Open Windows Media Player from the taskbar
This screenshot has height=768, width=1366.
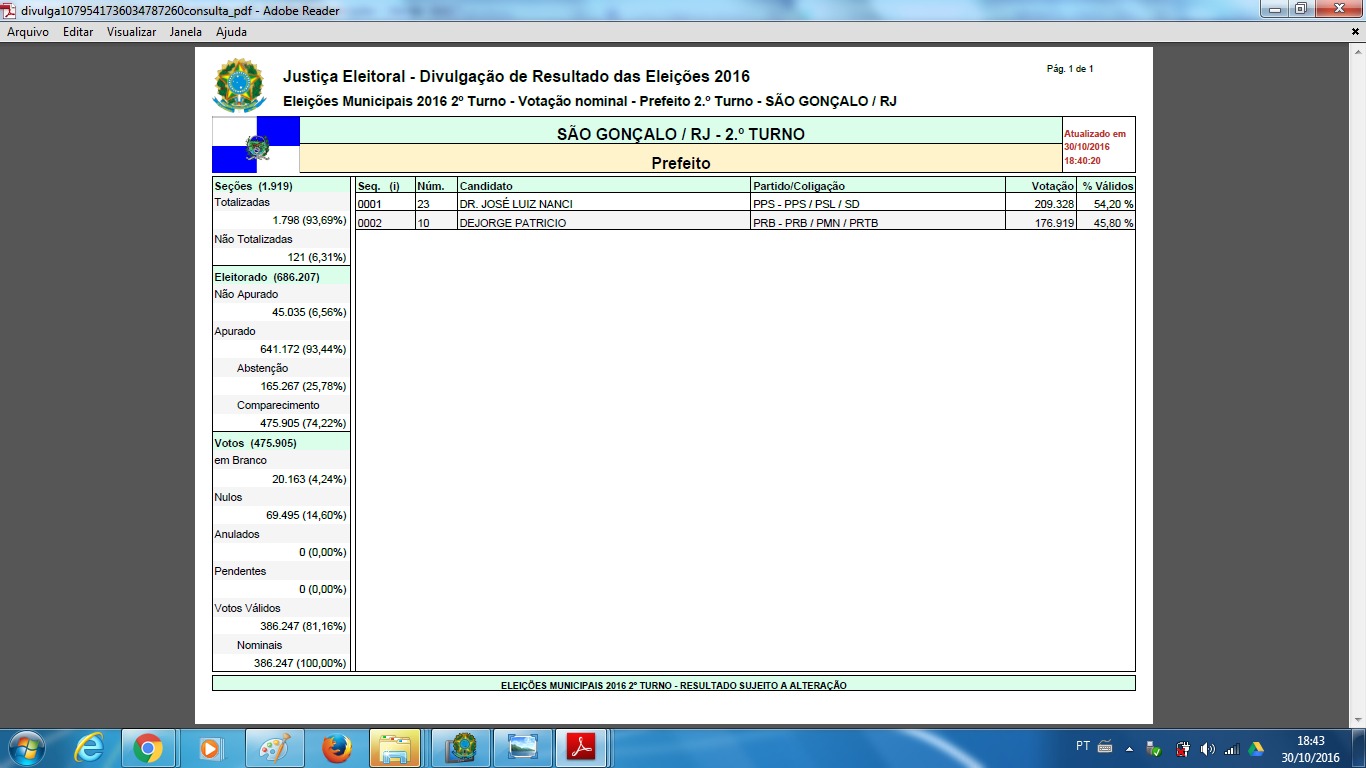click(x=210, y=748)
